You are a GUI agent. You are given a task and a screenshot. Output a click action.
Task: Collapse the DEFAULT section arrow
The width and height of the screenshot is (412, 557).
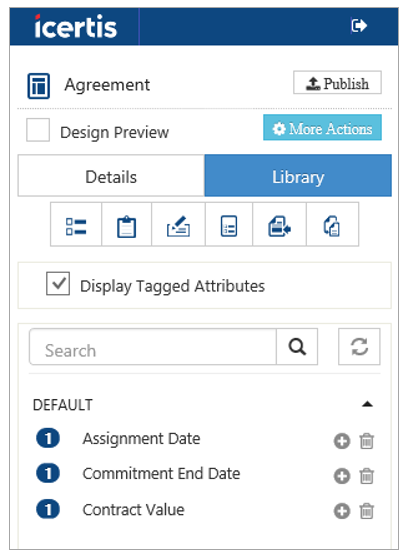click(367, 404)
